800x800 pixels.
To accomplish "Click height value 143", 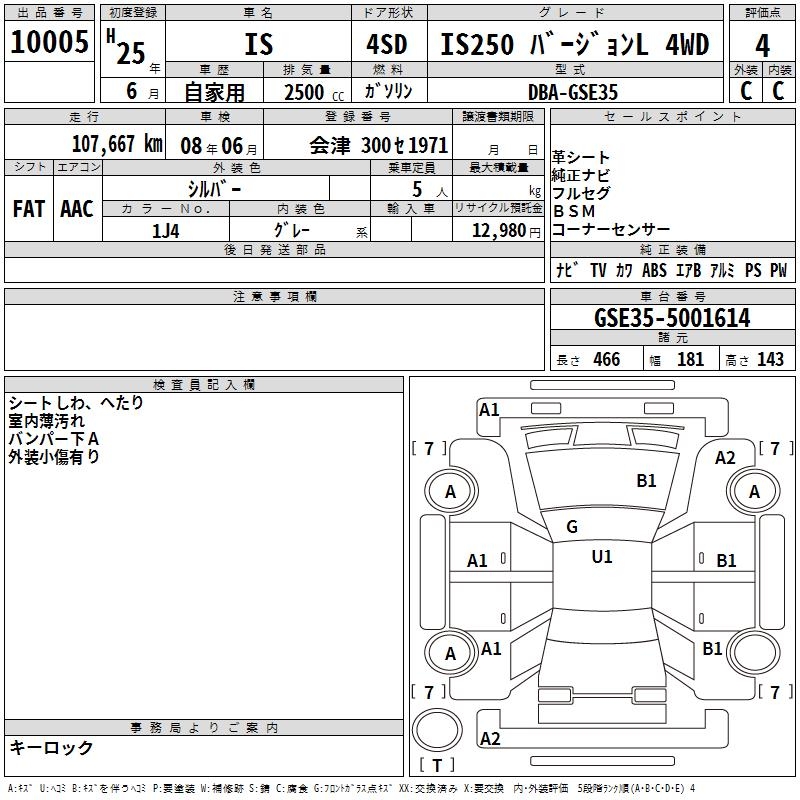I will (770, 359).
